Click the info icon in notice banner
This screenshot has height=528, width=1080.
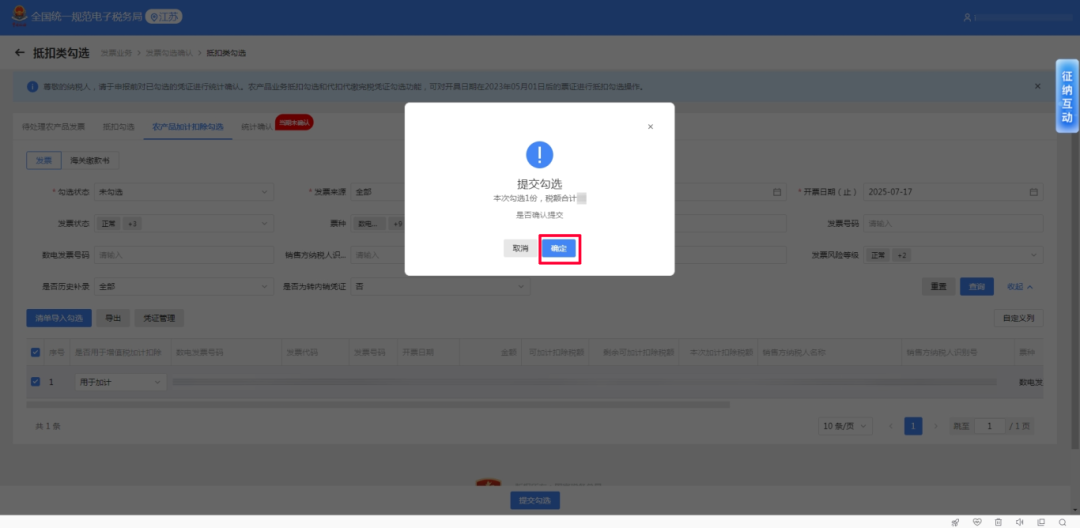(32, 87)
